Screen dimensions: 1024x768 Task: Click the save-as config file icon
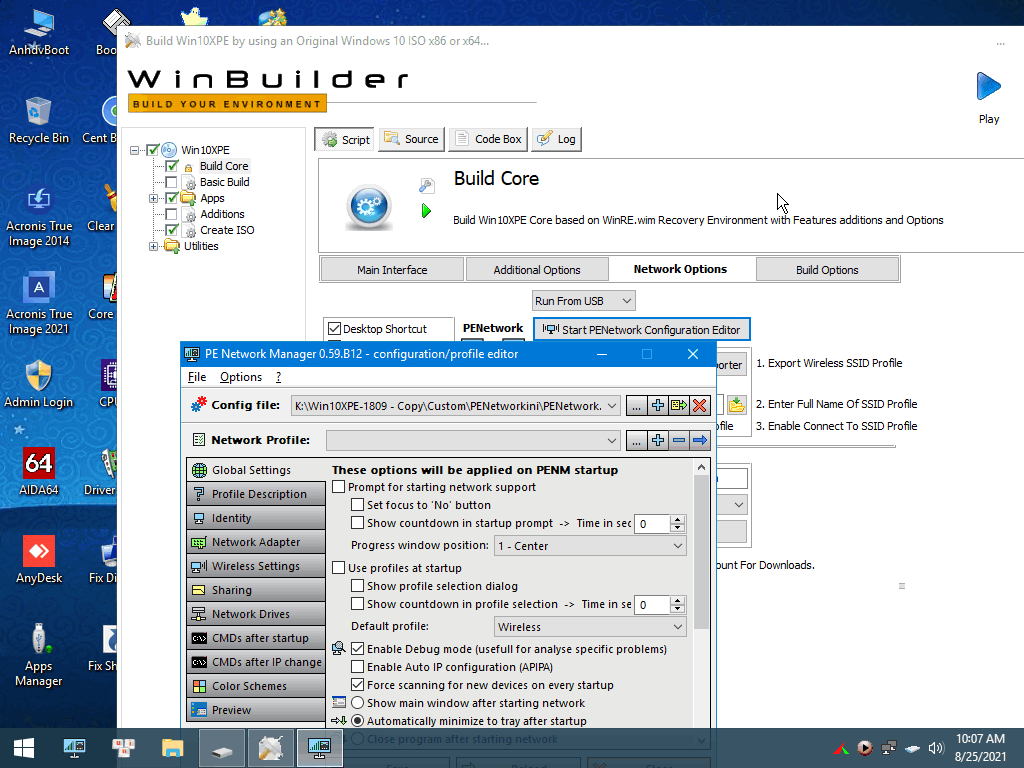pos(679,406)
